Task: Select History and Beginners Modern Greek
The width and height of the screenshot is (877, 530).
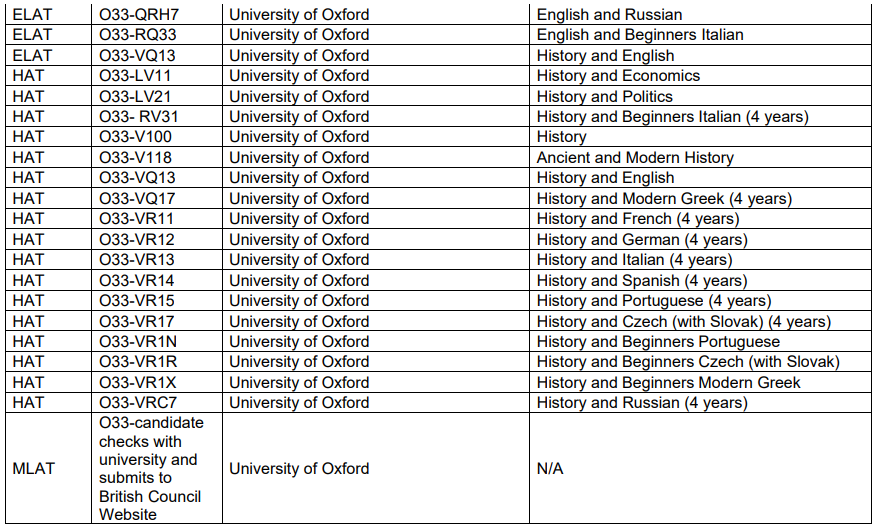Action: tap(668, 382)
